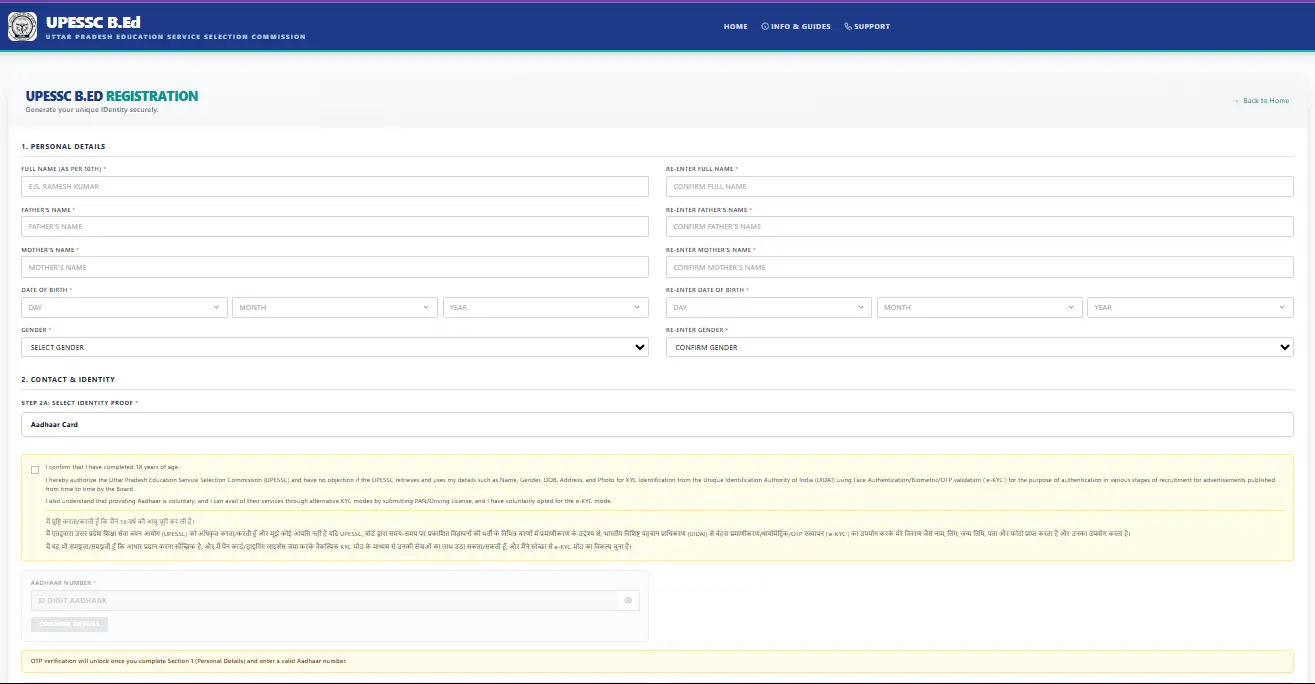Click the Confirm Details button under Aadhaar

(x=69, y=624)
